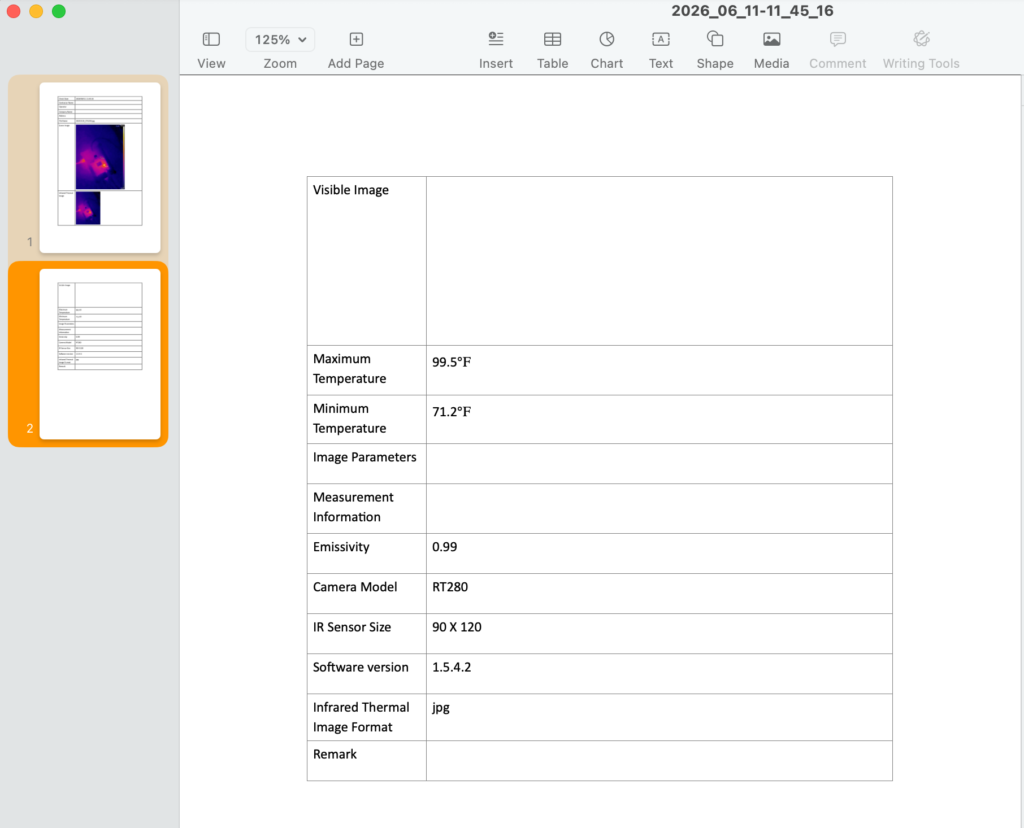The width and height of the screenshot is (1024, 828).
Task: Open Writing Tools
Action: (x=921, y=39)
